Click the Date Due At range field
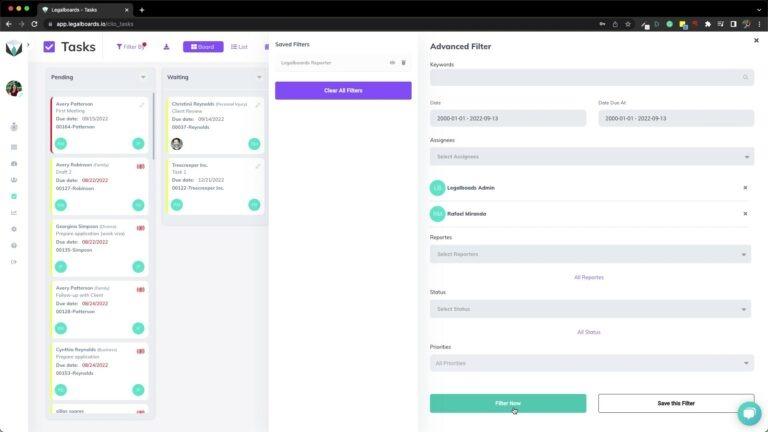This screenshot has height=432, width=768. 676,118
